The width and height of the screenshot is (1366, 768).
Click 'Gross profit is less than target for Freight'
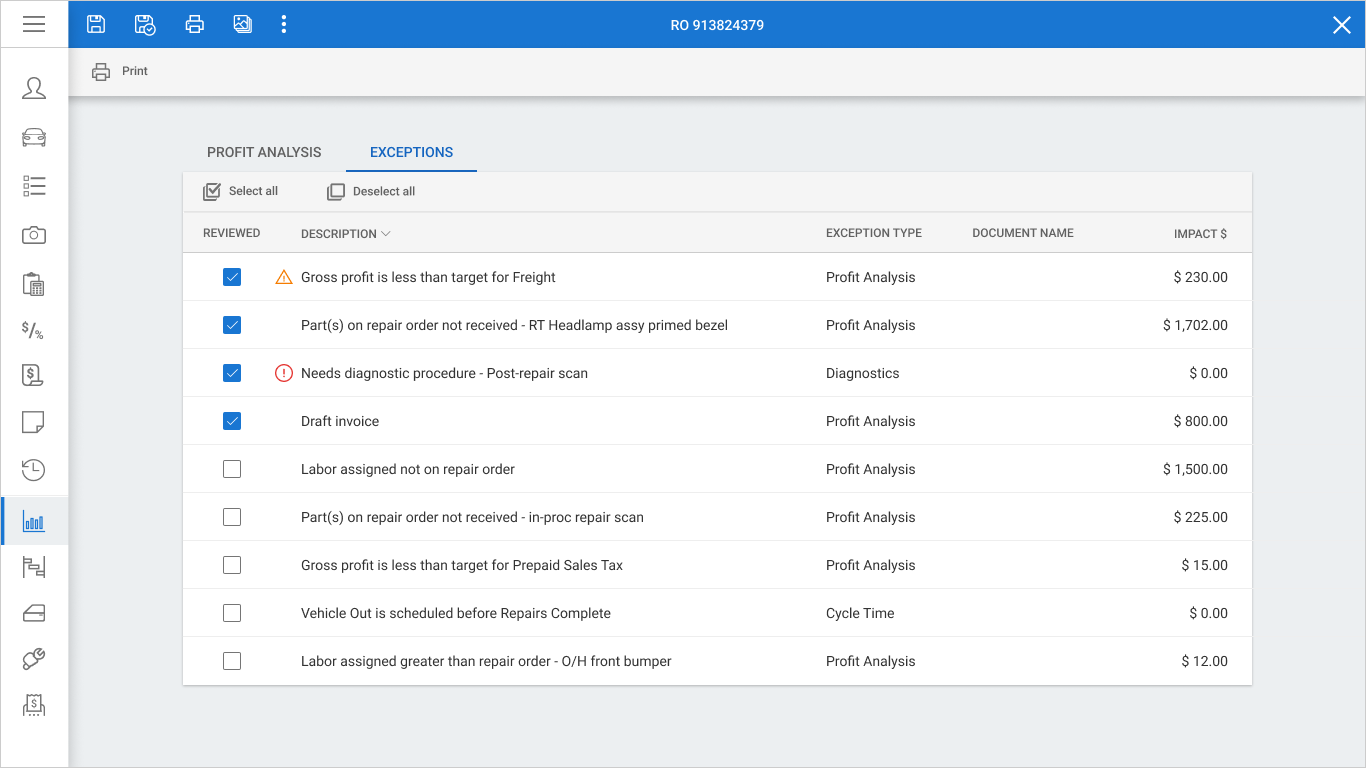(x=428, y=277)
